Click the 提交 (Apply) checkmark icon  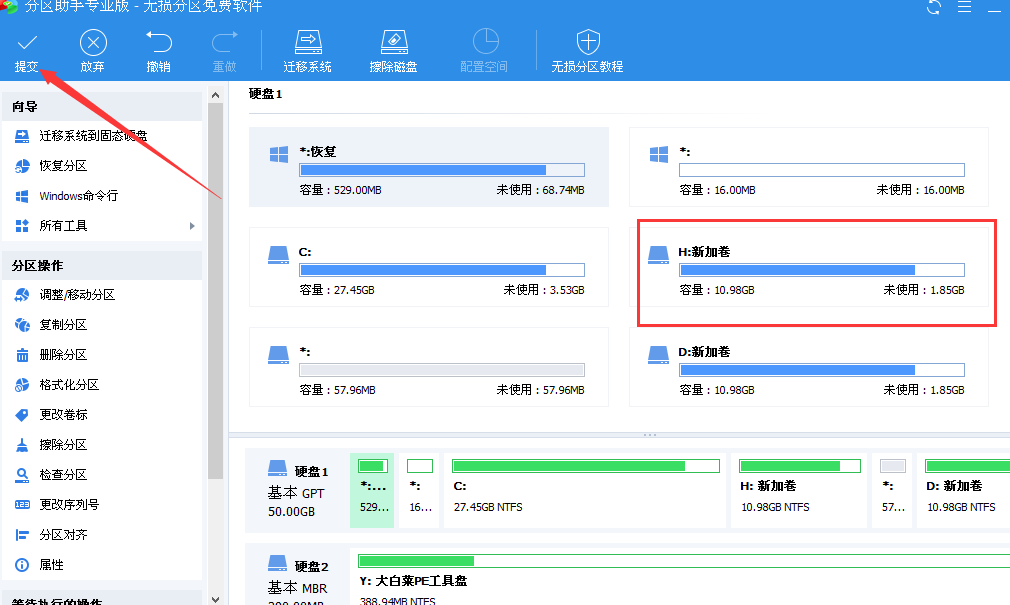[x=27, y=43]
